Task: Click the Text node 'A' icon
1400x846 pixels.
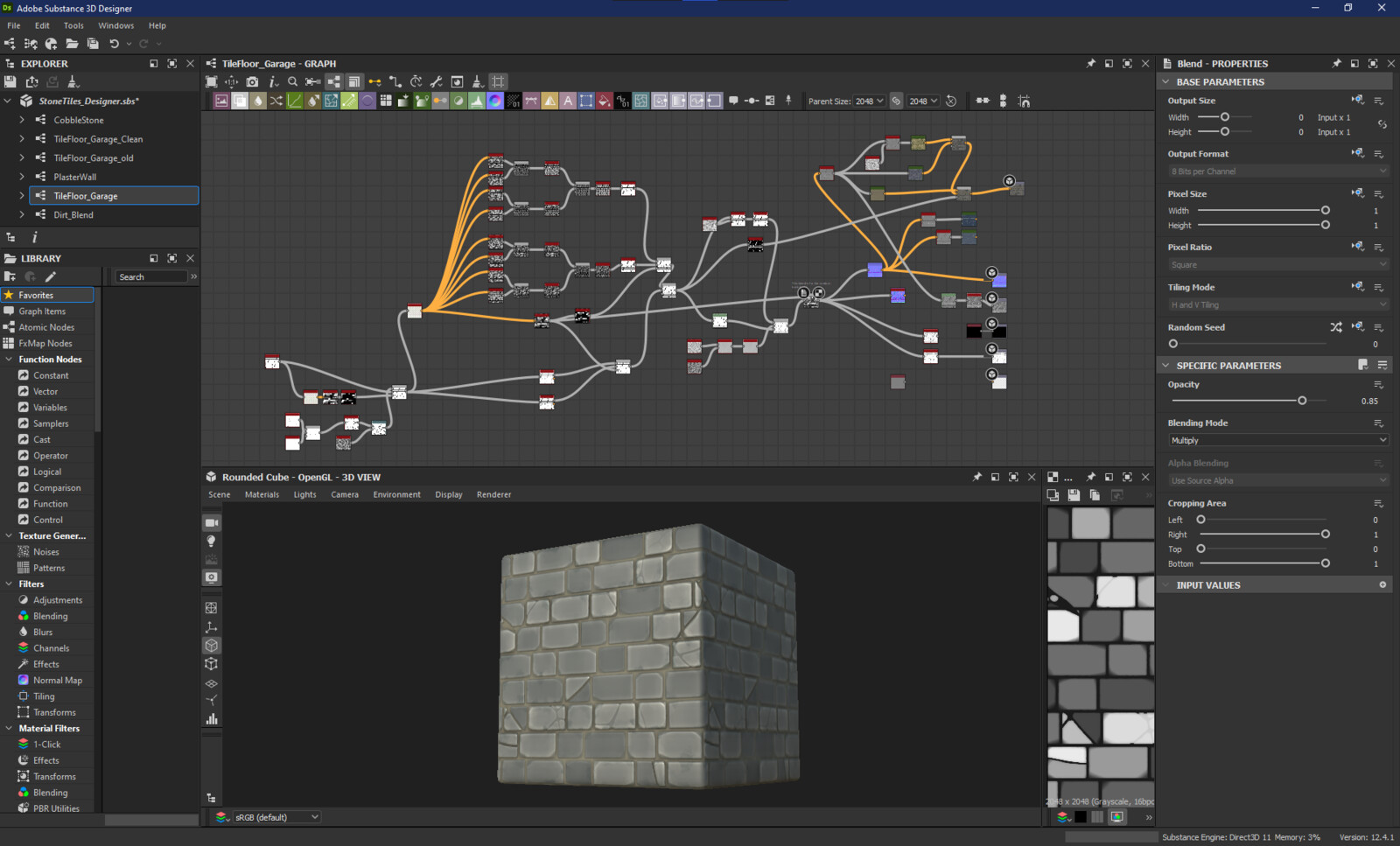Action: (x=568, y=101)
